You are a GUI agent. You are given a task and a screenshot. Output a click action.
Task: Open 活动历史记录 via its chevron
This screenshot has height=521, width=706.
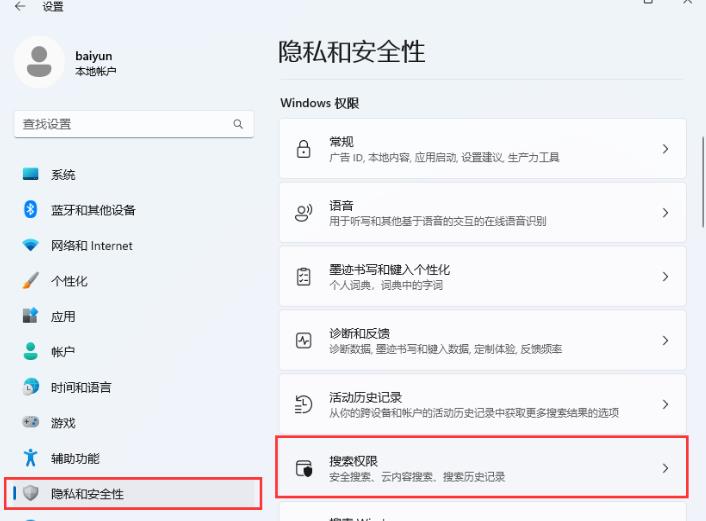tap(665, 404)
